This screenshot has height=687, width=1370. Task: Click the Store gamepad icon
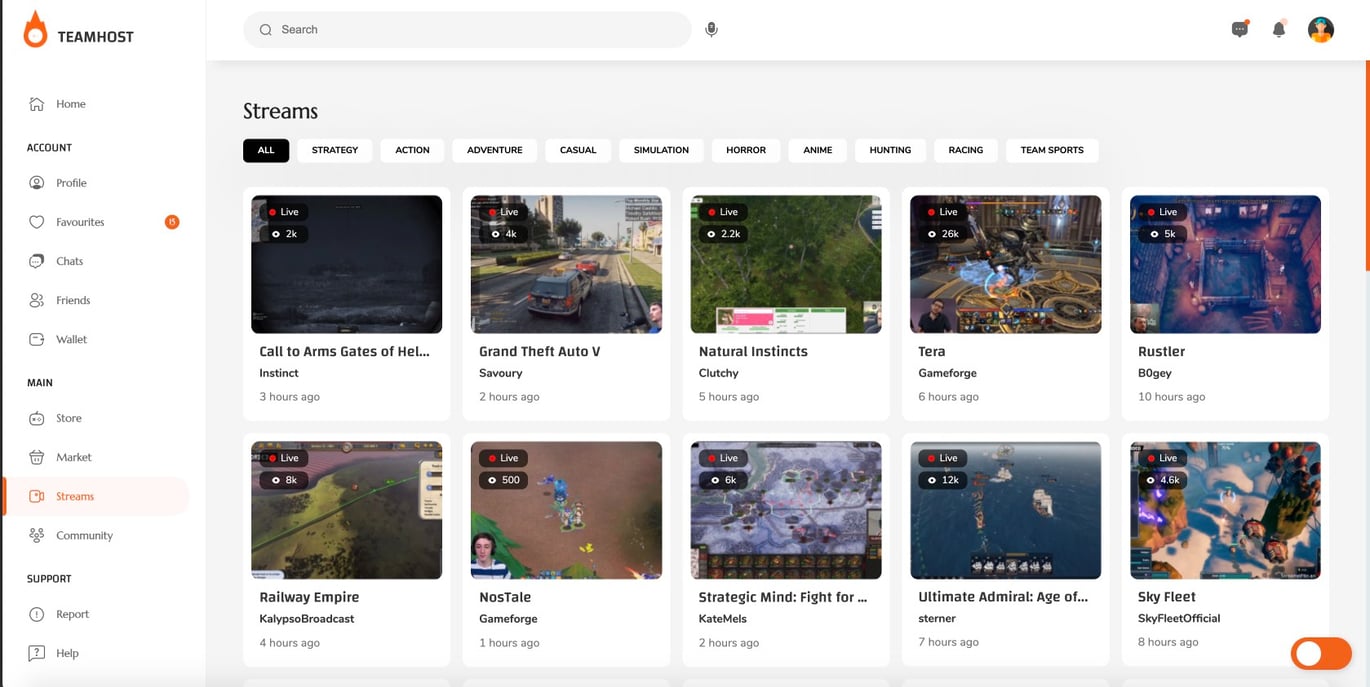click(x=37, y=418)
